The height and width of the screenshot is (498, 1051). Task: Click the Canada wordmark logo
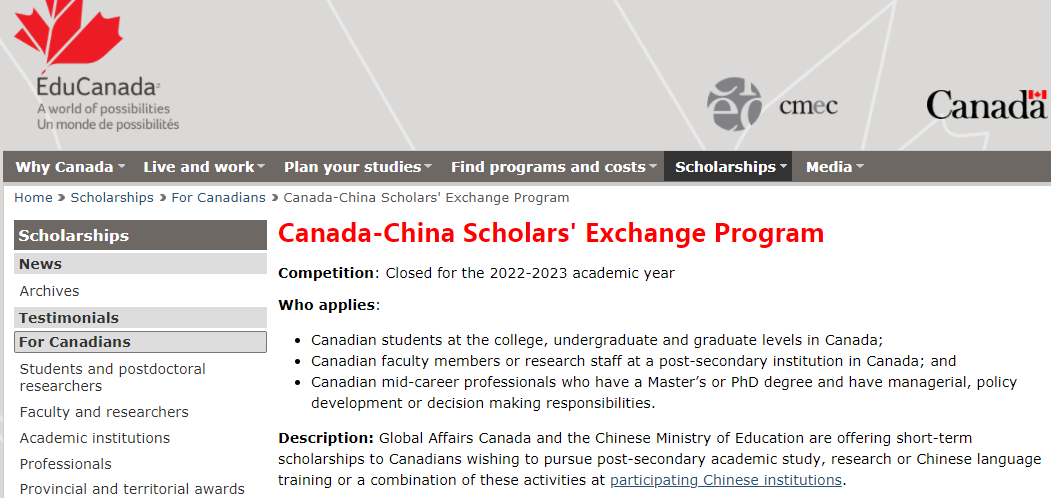pyautogui.click(x=986, y=105)
